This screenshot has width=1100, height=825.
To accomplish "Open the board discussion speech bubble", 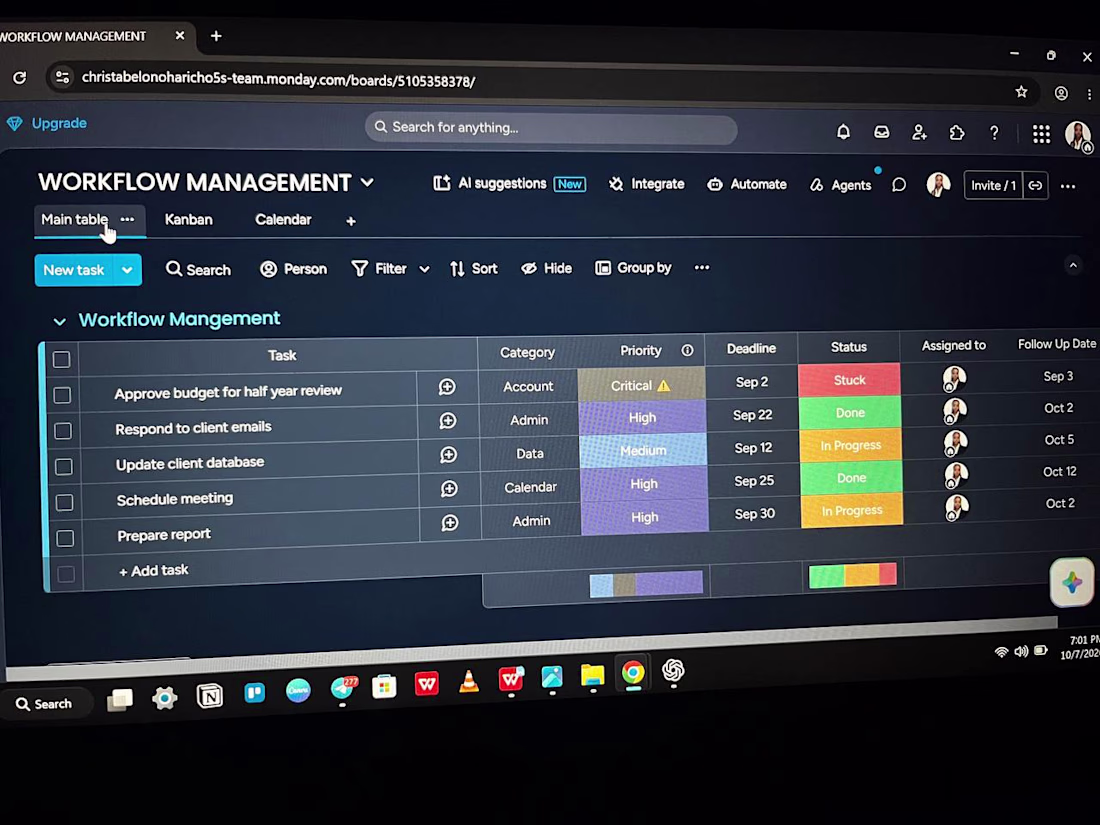I will tap(899, 185).
